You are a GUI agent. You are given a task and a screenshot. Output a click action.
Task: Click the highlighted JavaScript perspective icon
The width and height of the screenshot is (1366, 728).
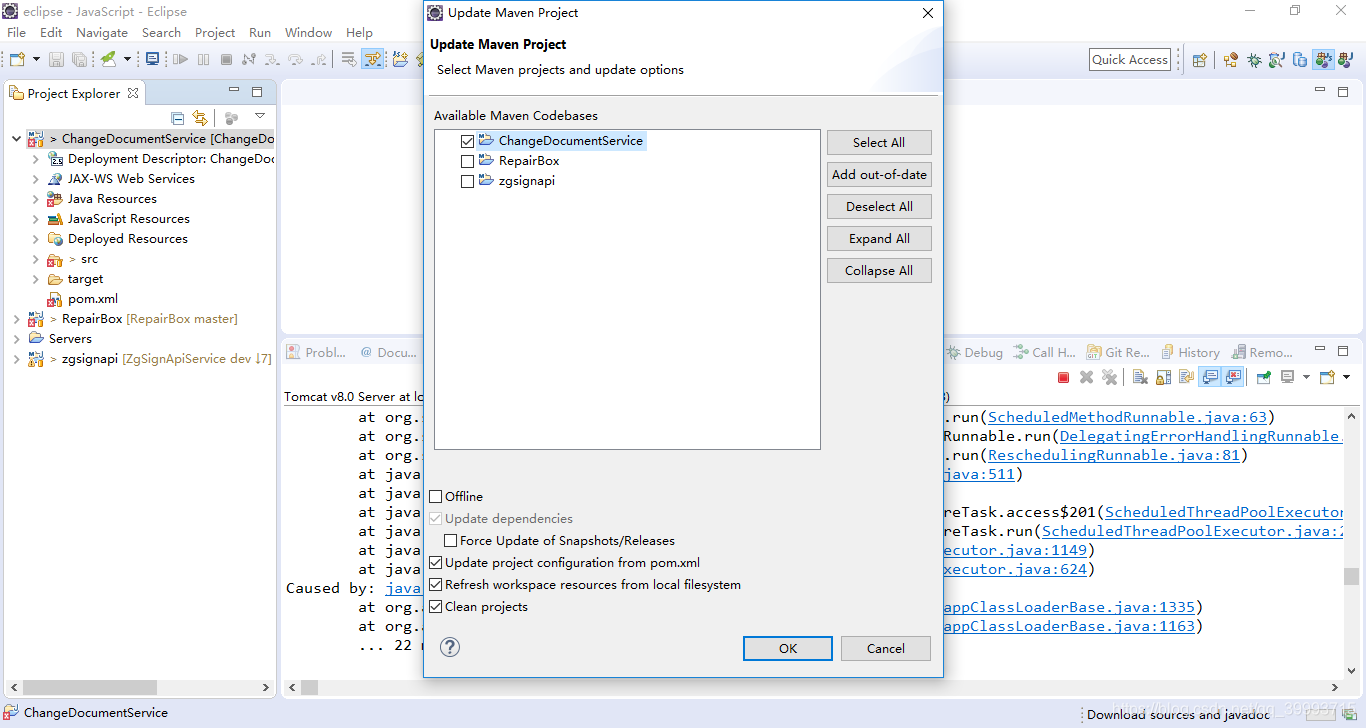[1324, 60]
